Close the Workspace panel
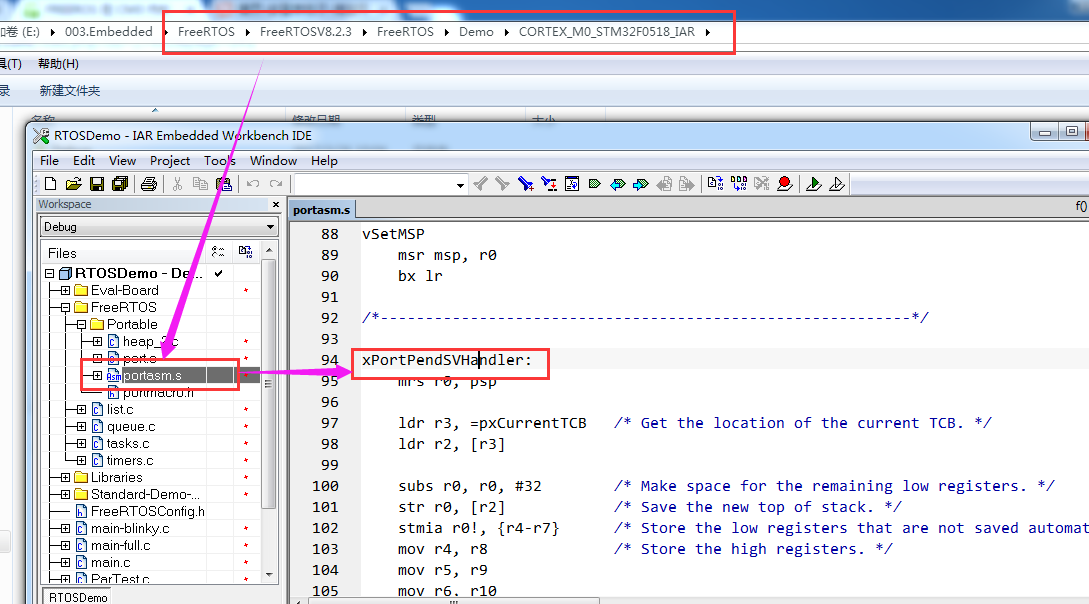 pos(276,204)
